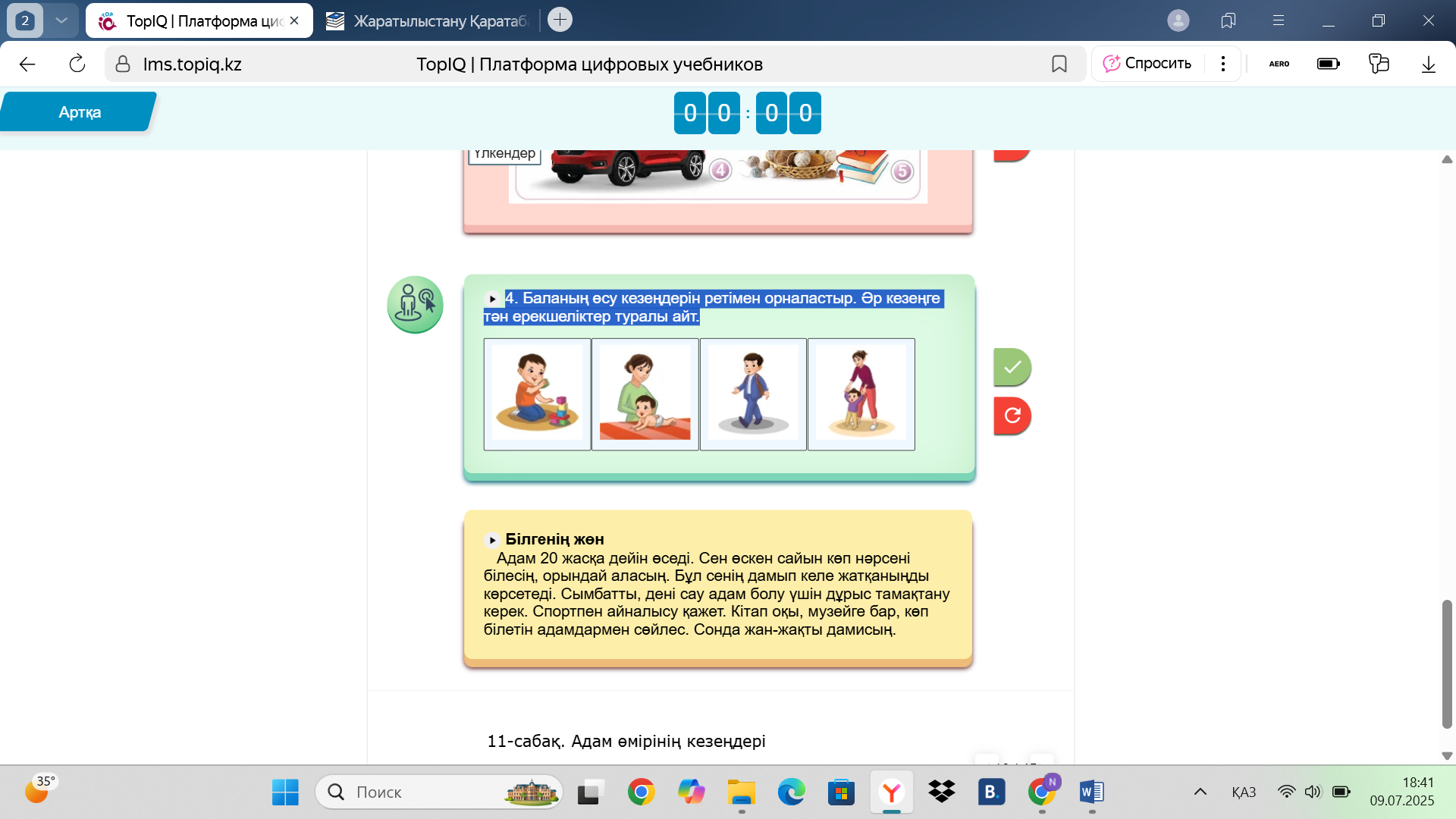Select the boy playing blocks picture
The width and height of the screenshot is (1456, 819).
point(537,394)
